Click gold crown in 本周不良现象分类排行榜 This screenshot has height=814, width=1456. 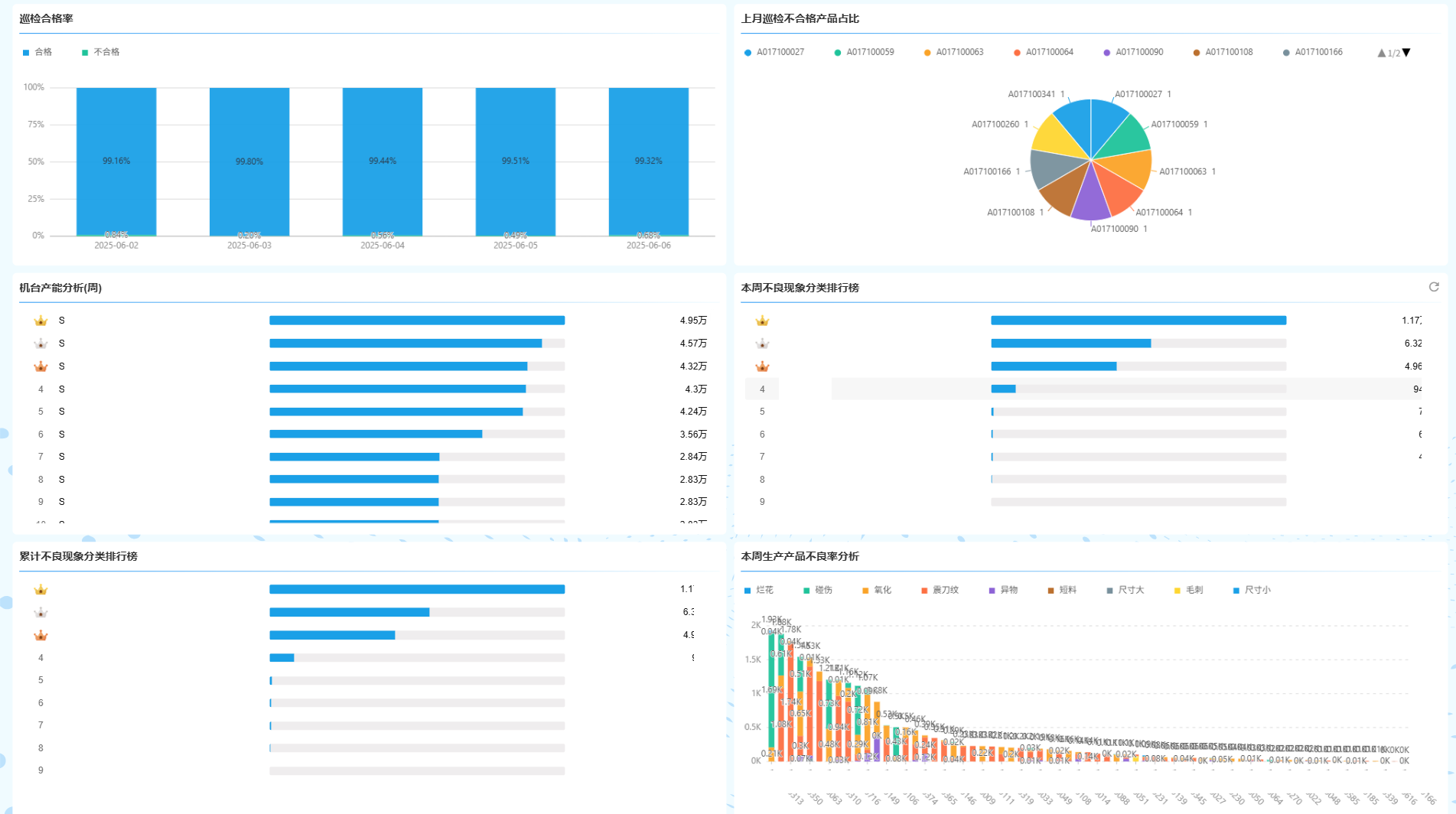[x=762, y=321]
